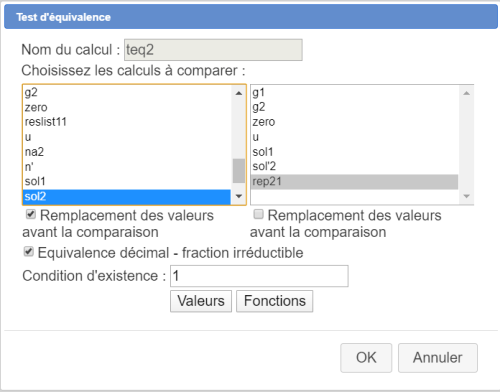Open the Valeurs button
The image size is (500, 392).
coord(201,301)
